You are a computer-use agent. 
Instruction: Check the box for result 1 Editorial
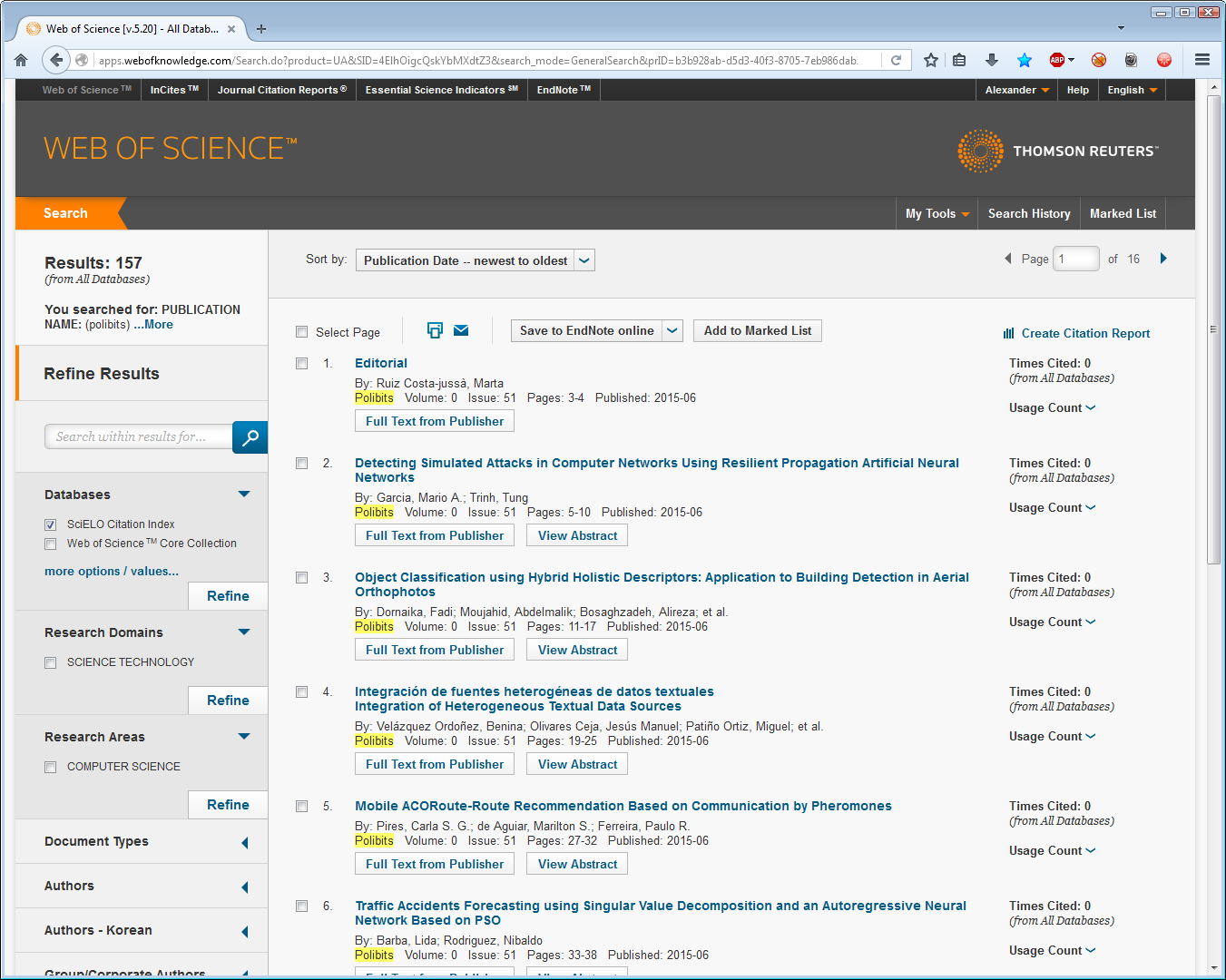pos(302,363)
